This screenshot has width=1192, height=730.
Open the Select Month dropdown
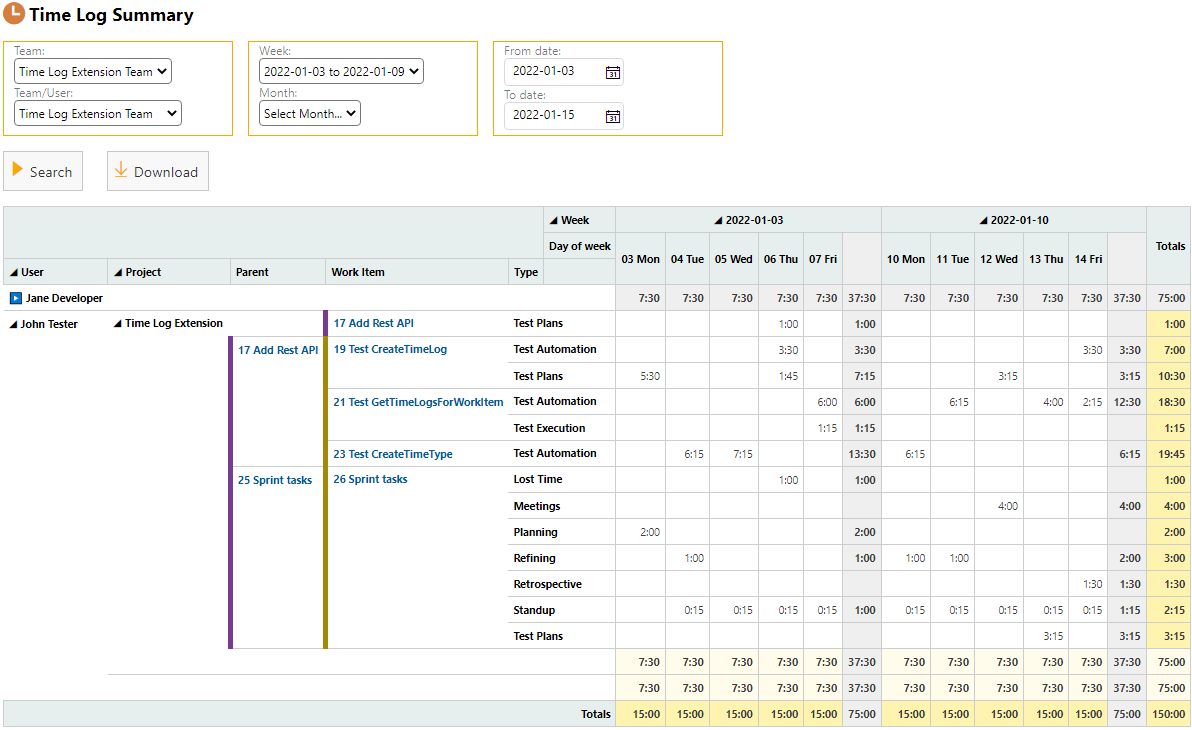pyautogui.click(x=309, y=114)
